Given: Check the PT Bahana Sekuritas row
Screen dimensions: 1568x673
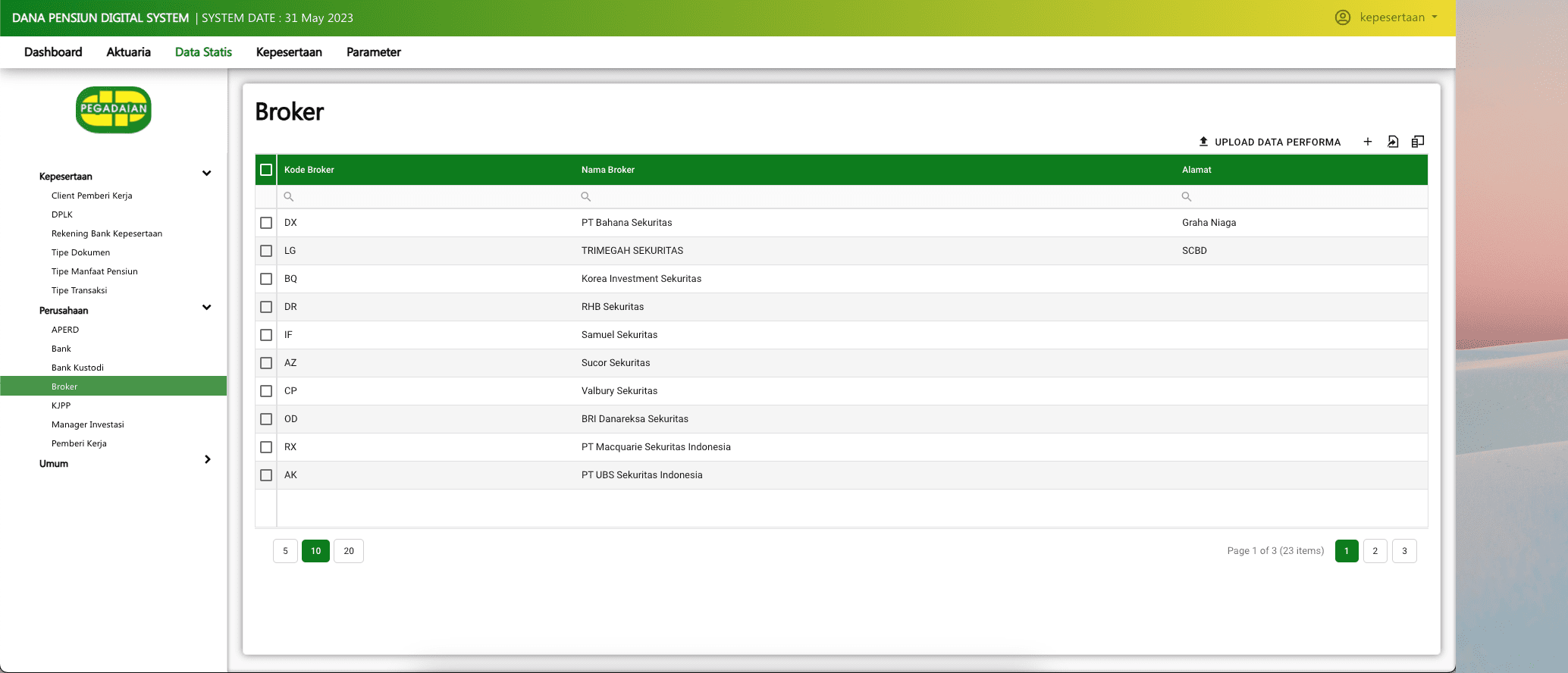Looking at the screenshot, I should 266,223.
